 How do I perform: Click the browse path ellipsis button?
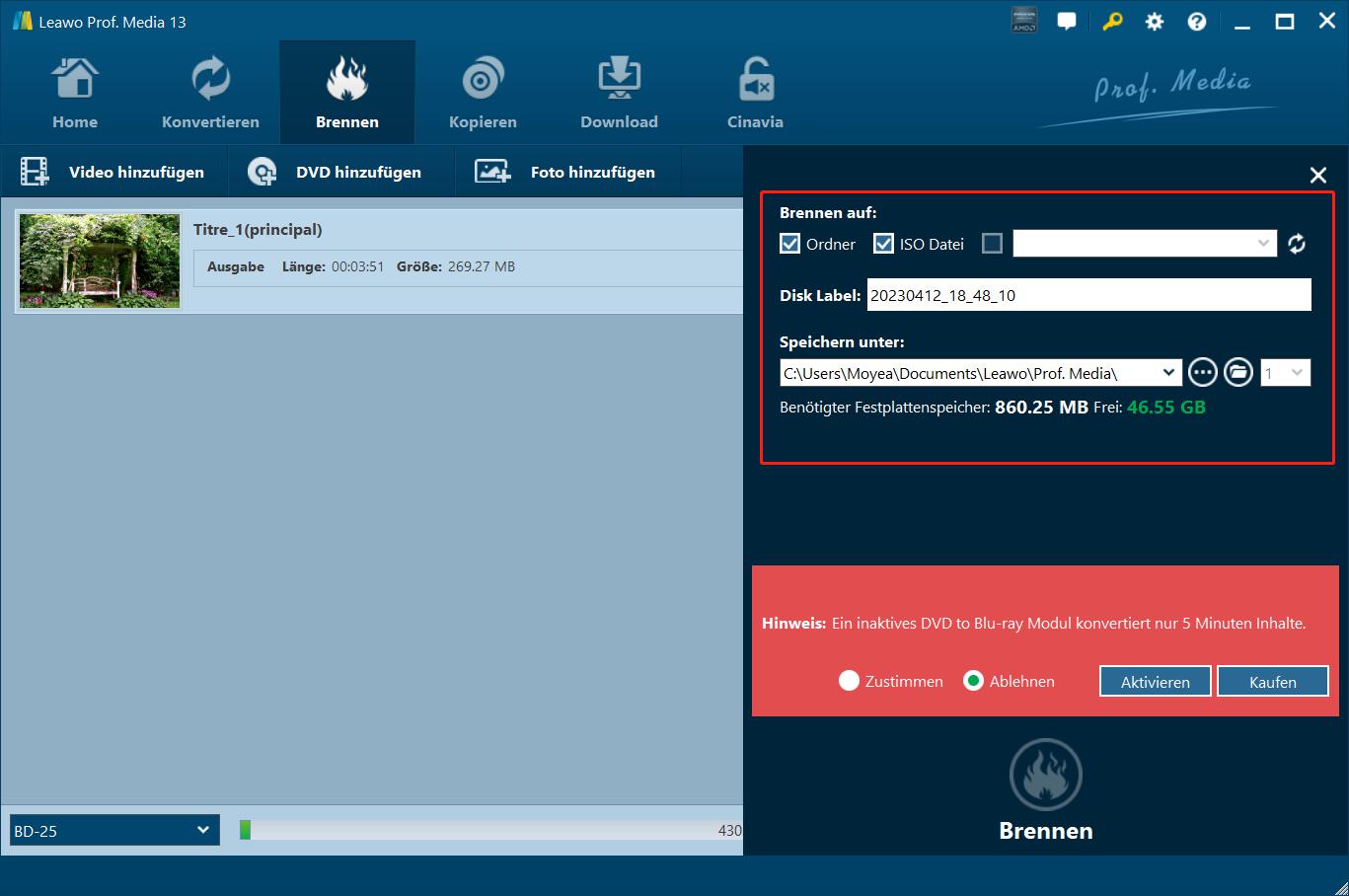click(1202, 373)
